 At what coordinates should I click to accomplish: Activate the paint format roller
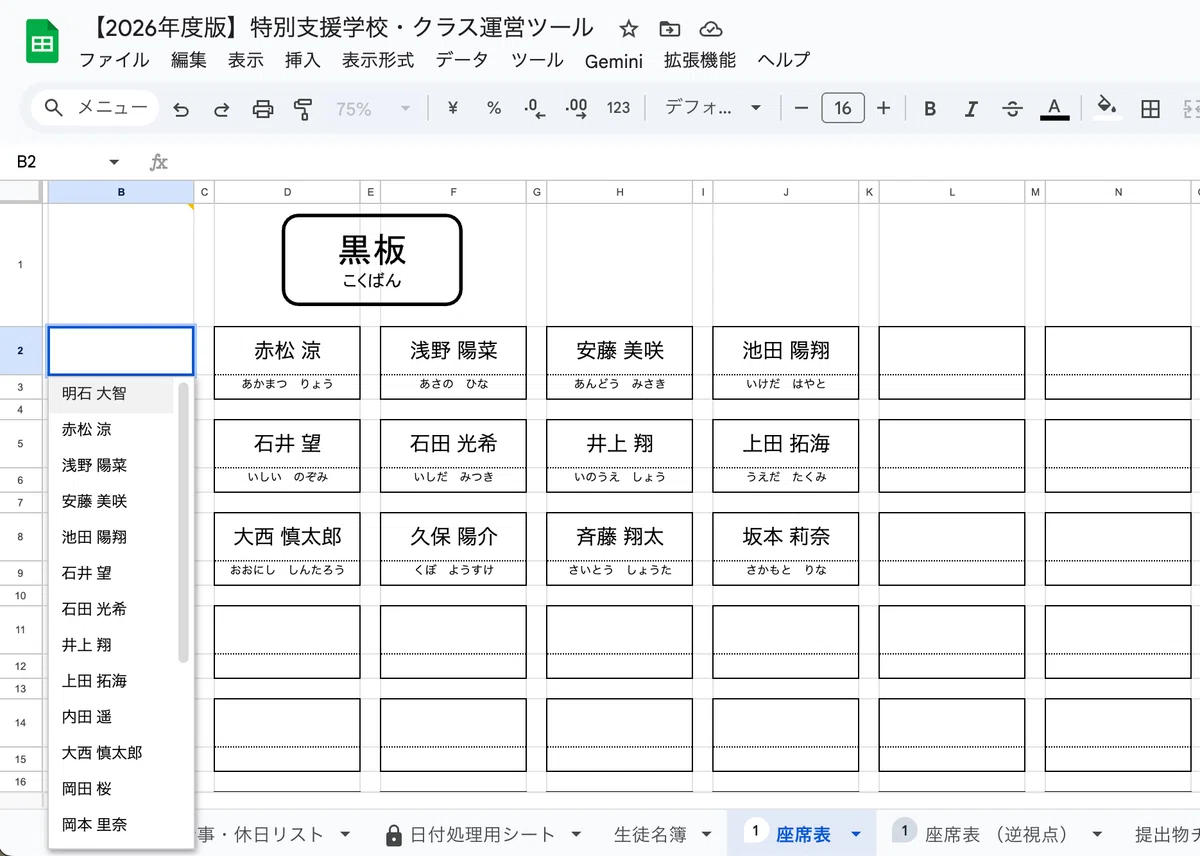(303, 109)
